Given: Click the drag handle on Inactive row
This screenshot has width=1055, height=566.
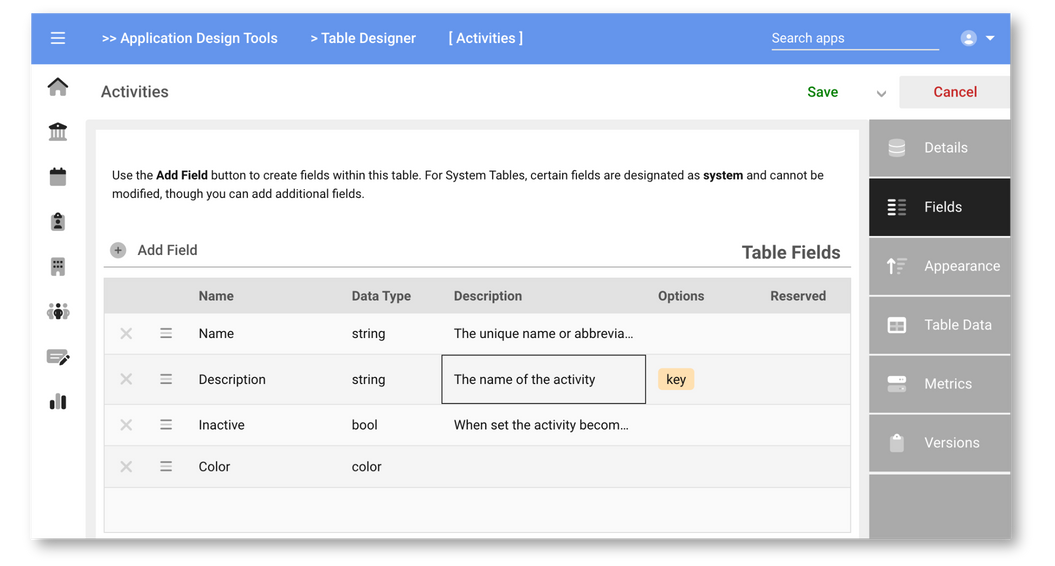Looking at the screenshot, I should click(x=166, y=425).
